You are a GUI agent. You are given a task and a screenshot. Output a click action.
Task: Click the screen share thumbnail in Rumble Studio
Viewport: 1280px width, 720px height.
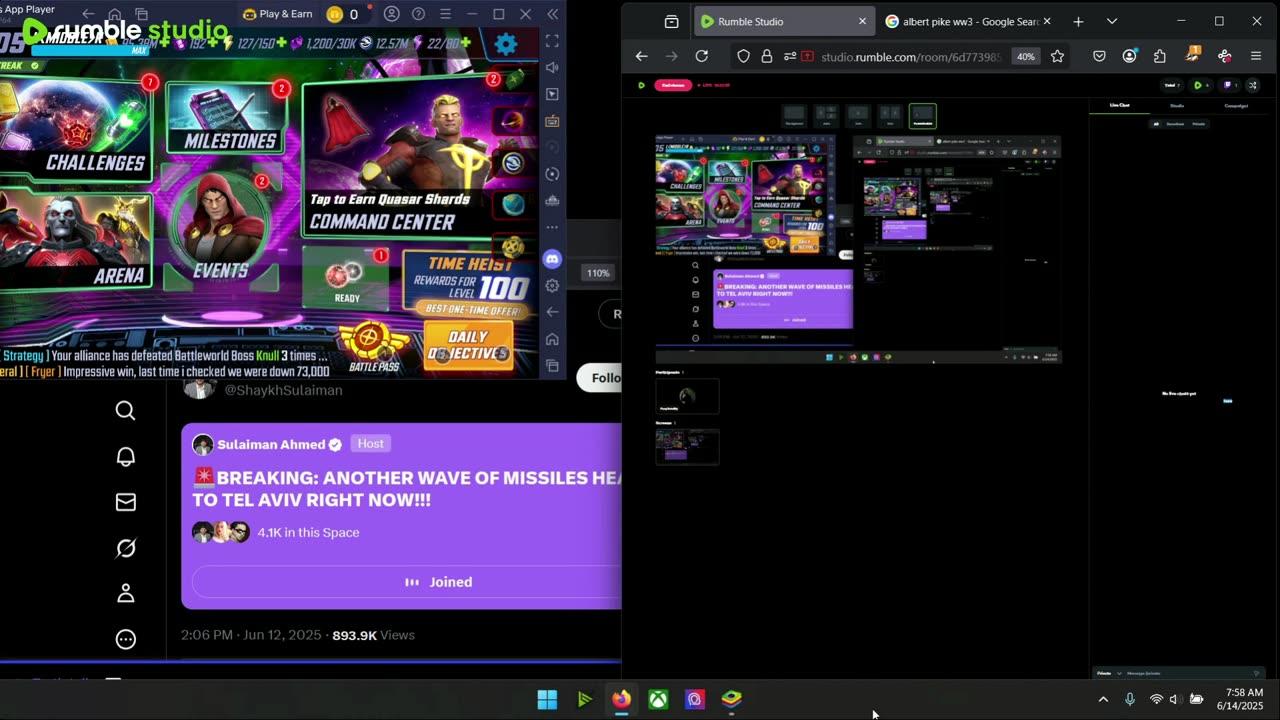[x=687, y=446]
